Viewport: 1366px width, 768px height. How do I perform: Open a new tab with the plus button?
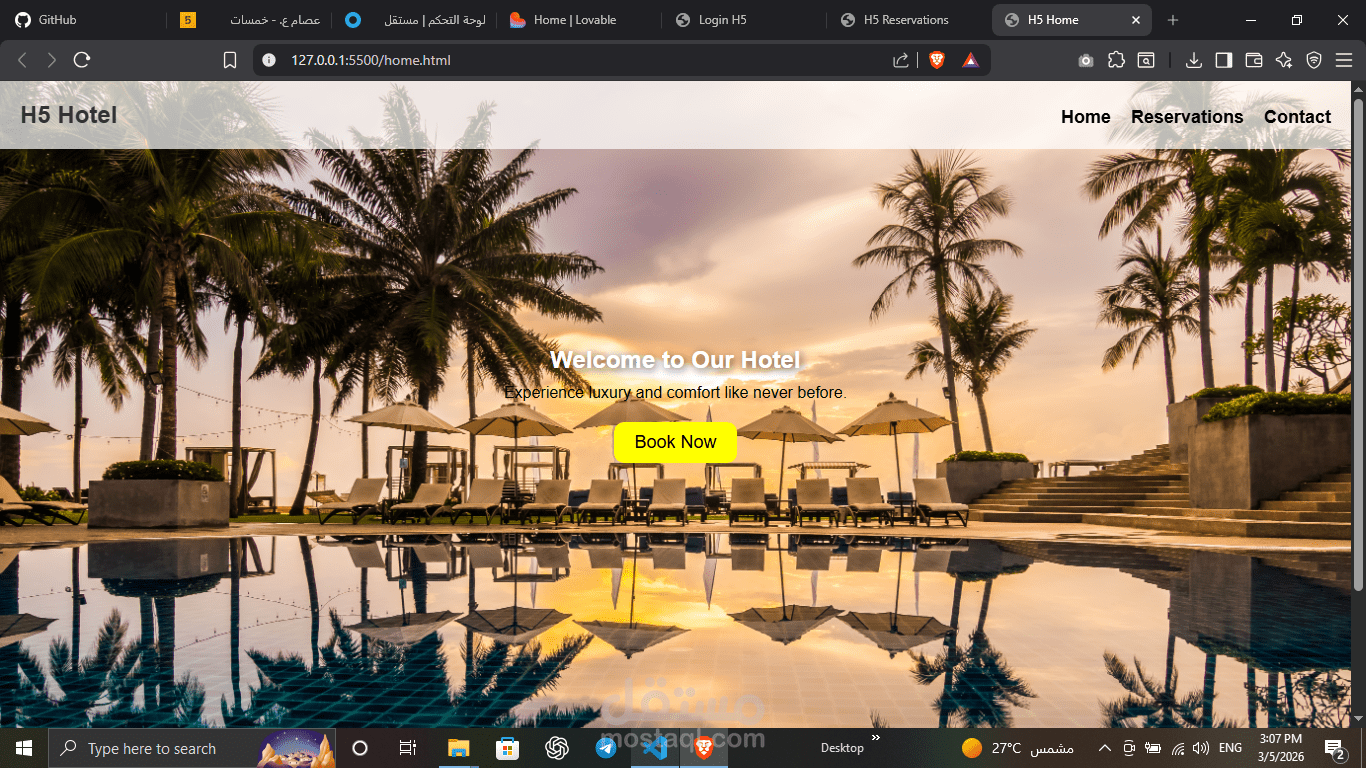coord(1173,20)
